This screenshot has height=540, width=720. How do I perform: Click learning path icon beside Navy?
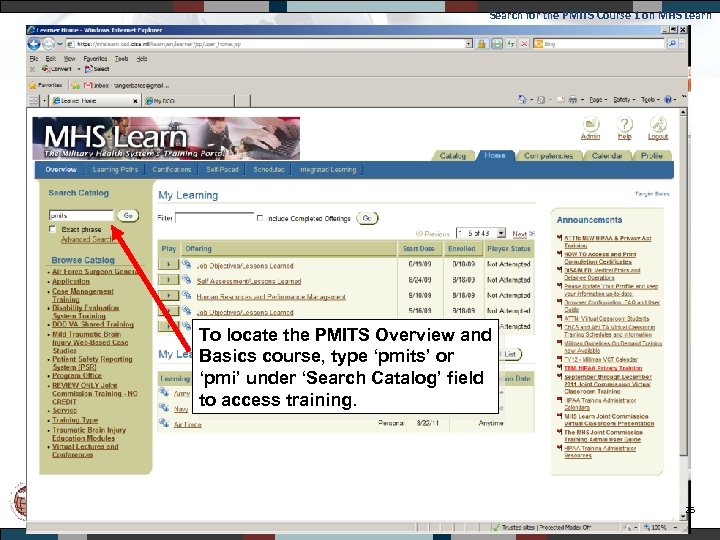pyautogui.click(x=164, y=407)
